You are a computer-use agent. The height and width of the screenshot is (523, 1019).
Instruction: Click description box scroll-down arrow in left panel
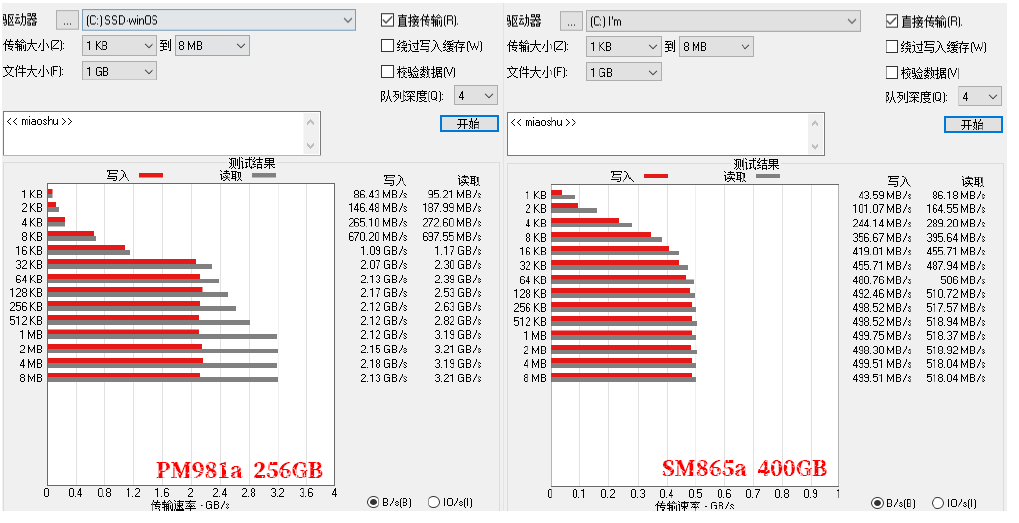[x=311, y=146]
